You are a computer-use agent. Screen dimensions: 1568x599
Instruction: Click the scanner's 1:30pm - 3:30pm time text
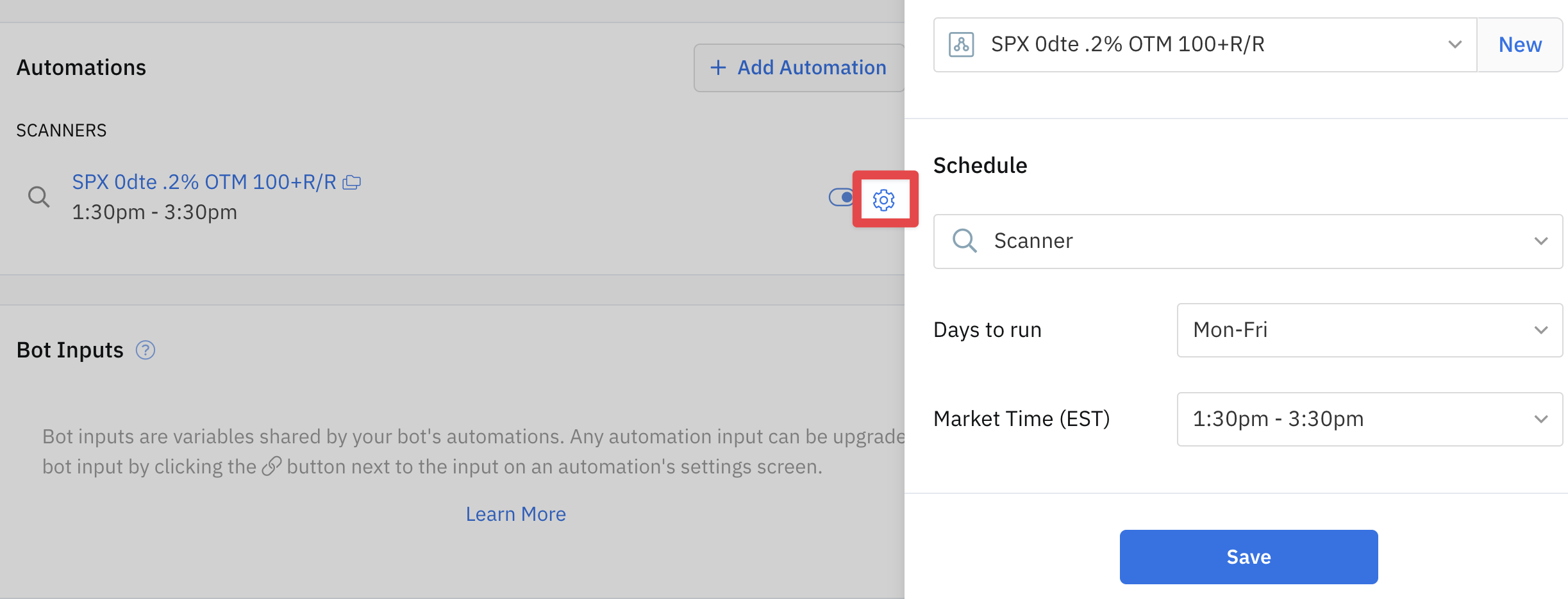click(x=154, y=212)
